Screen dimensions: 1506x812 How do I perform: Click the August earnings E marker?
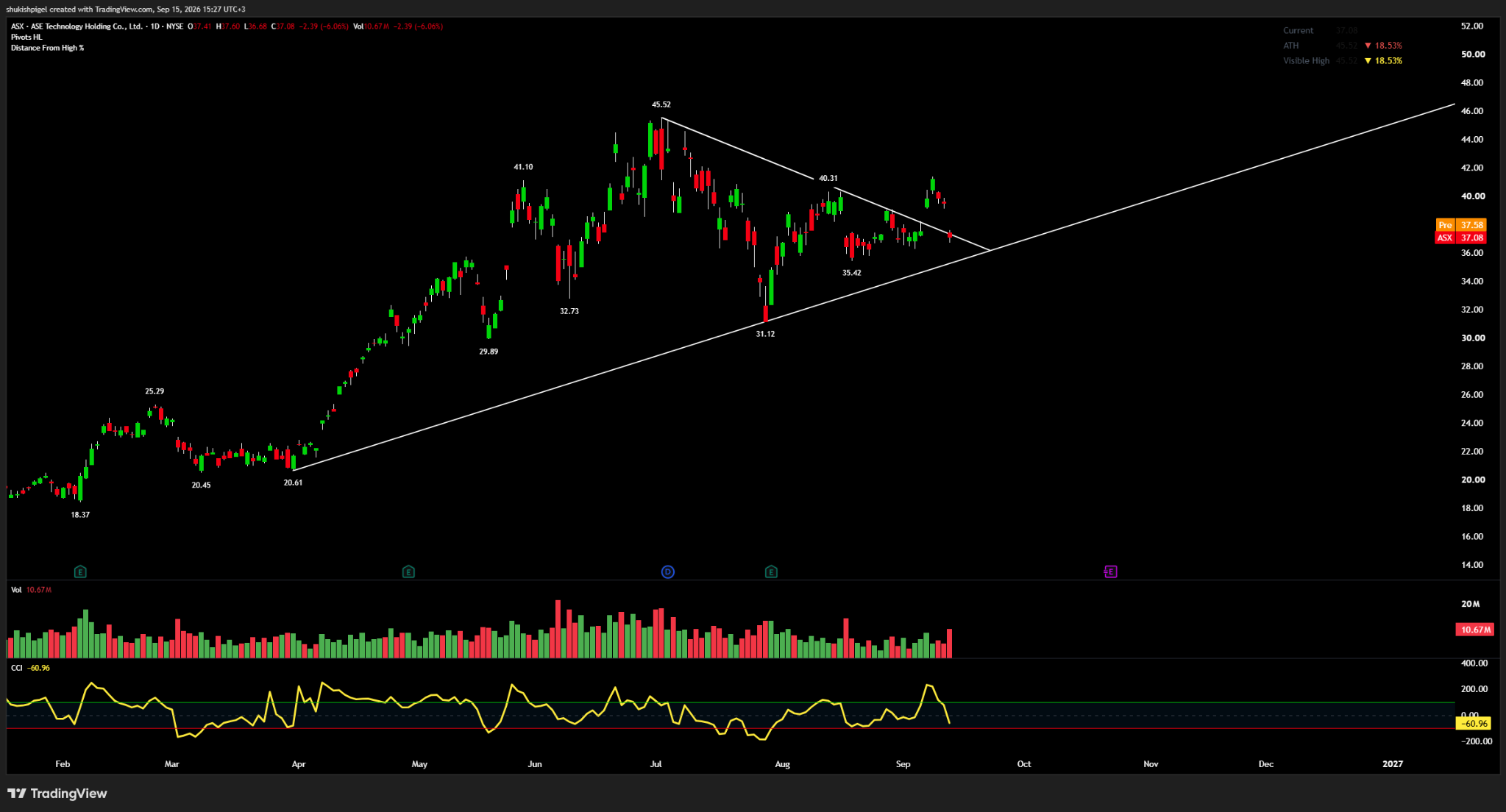(x=771, y=571)
